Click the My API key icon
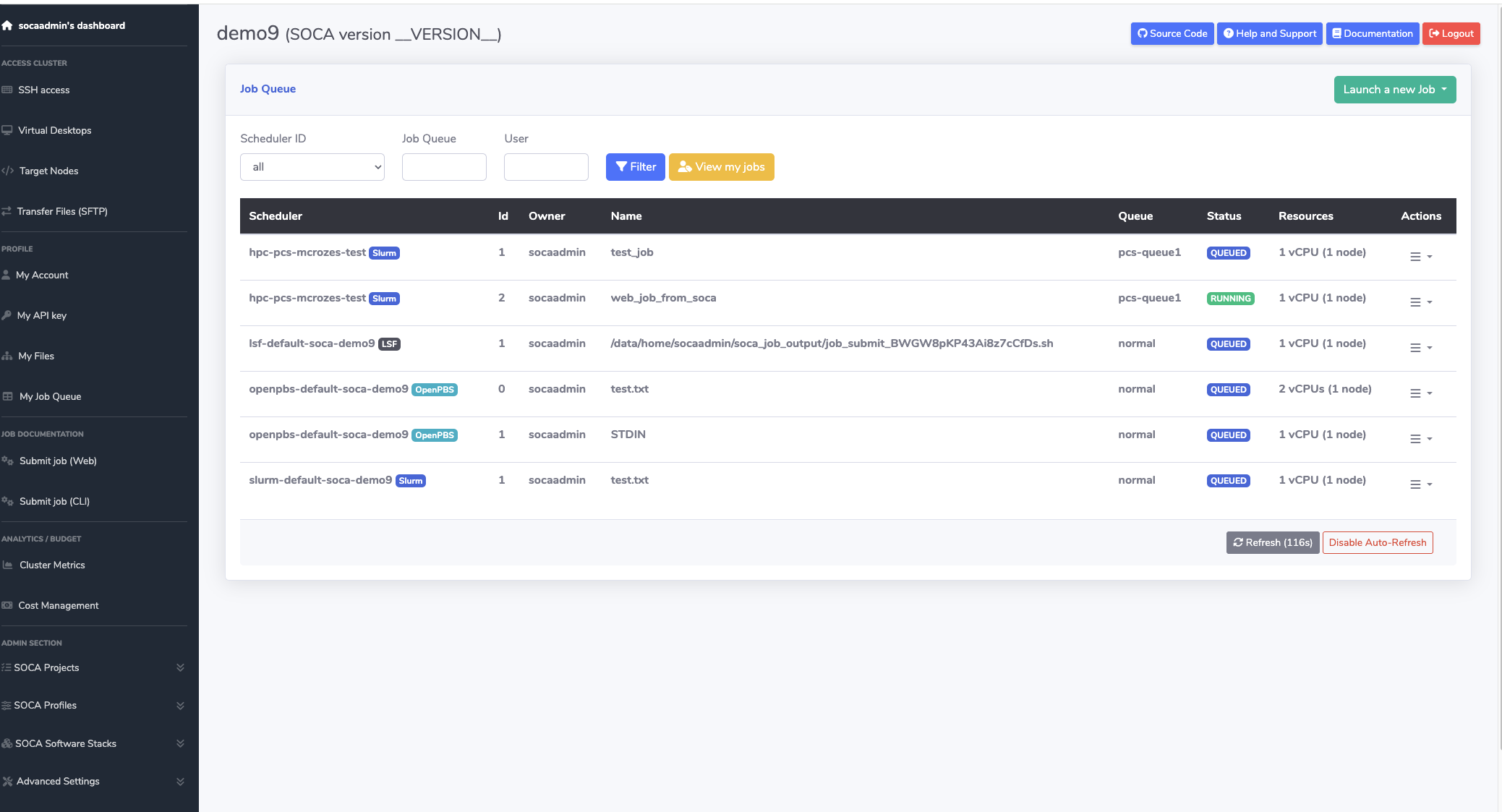Screen dimensions: 1502x812 coord(7,315)
